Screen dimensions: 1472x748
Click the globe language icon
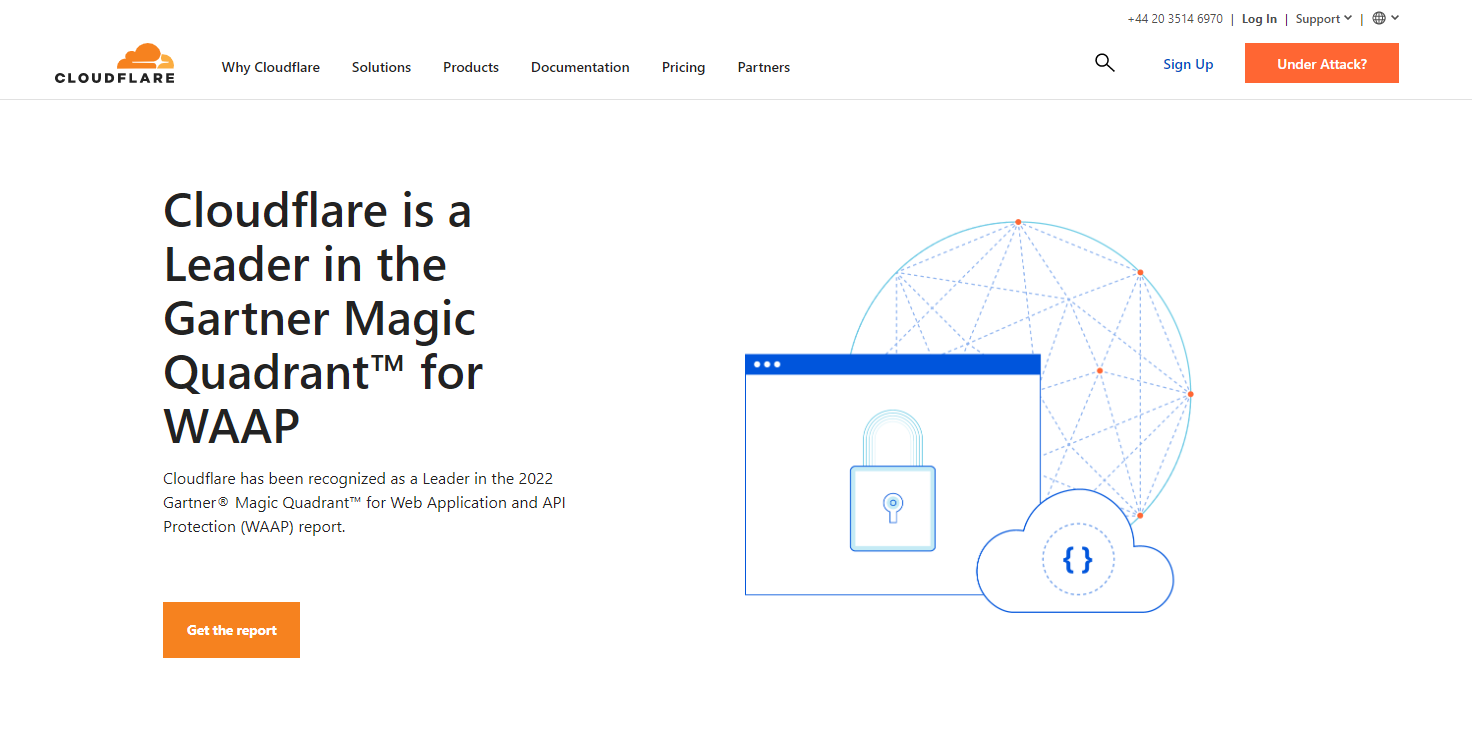click(x=1379, y=18)
